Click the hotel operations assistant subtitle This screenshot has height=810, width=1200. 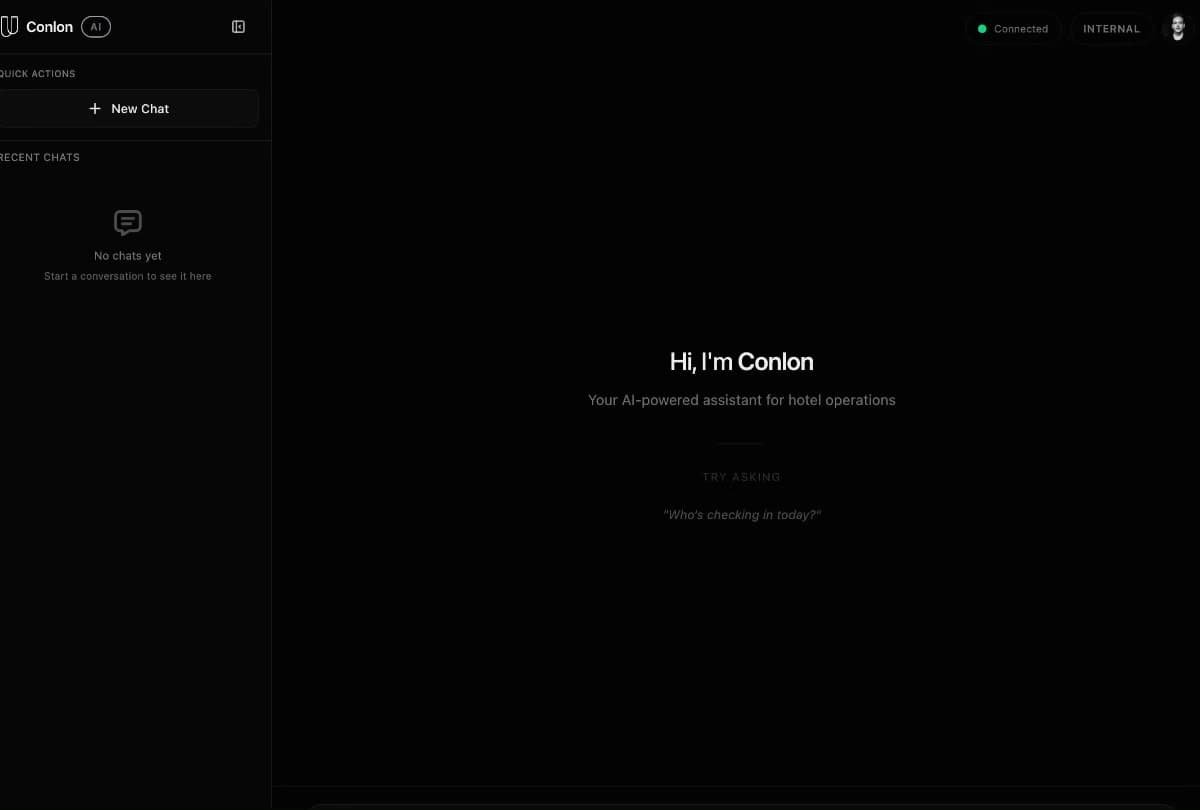[742, 400]
